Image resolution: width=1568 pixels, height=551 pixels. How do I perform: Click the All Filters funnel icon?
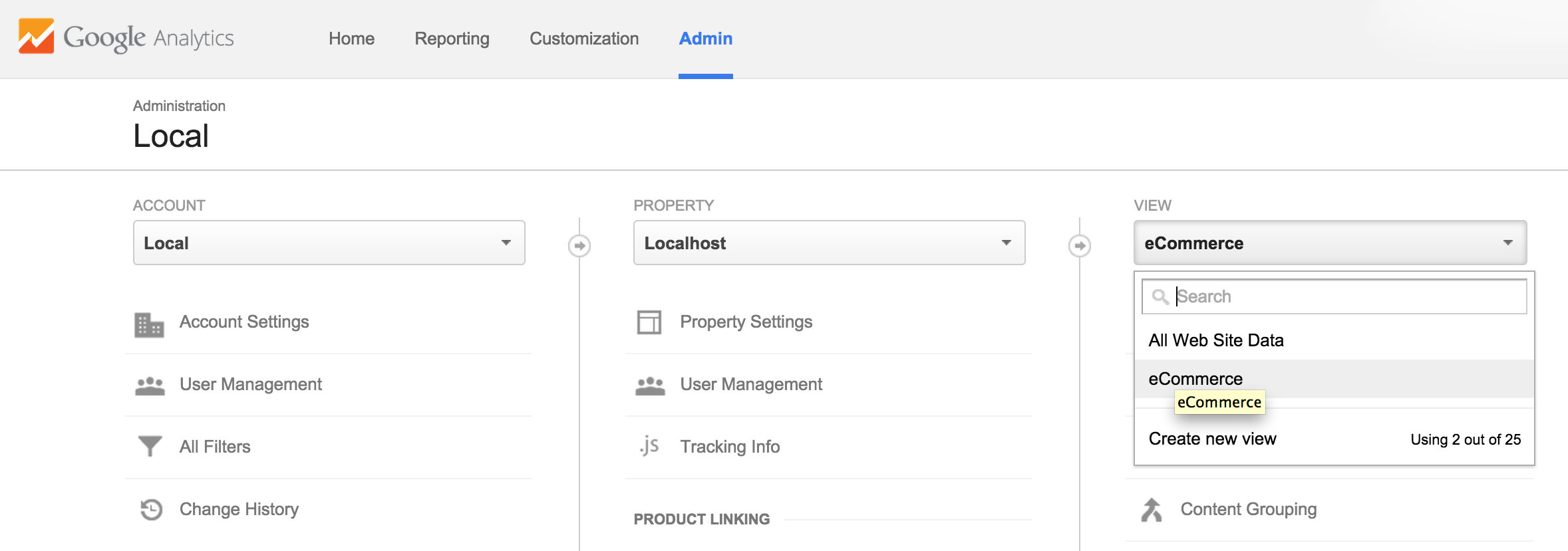pyautogui.click(x=150, y=446)
